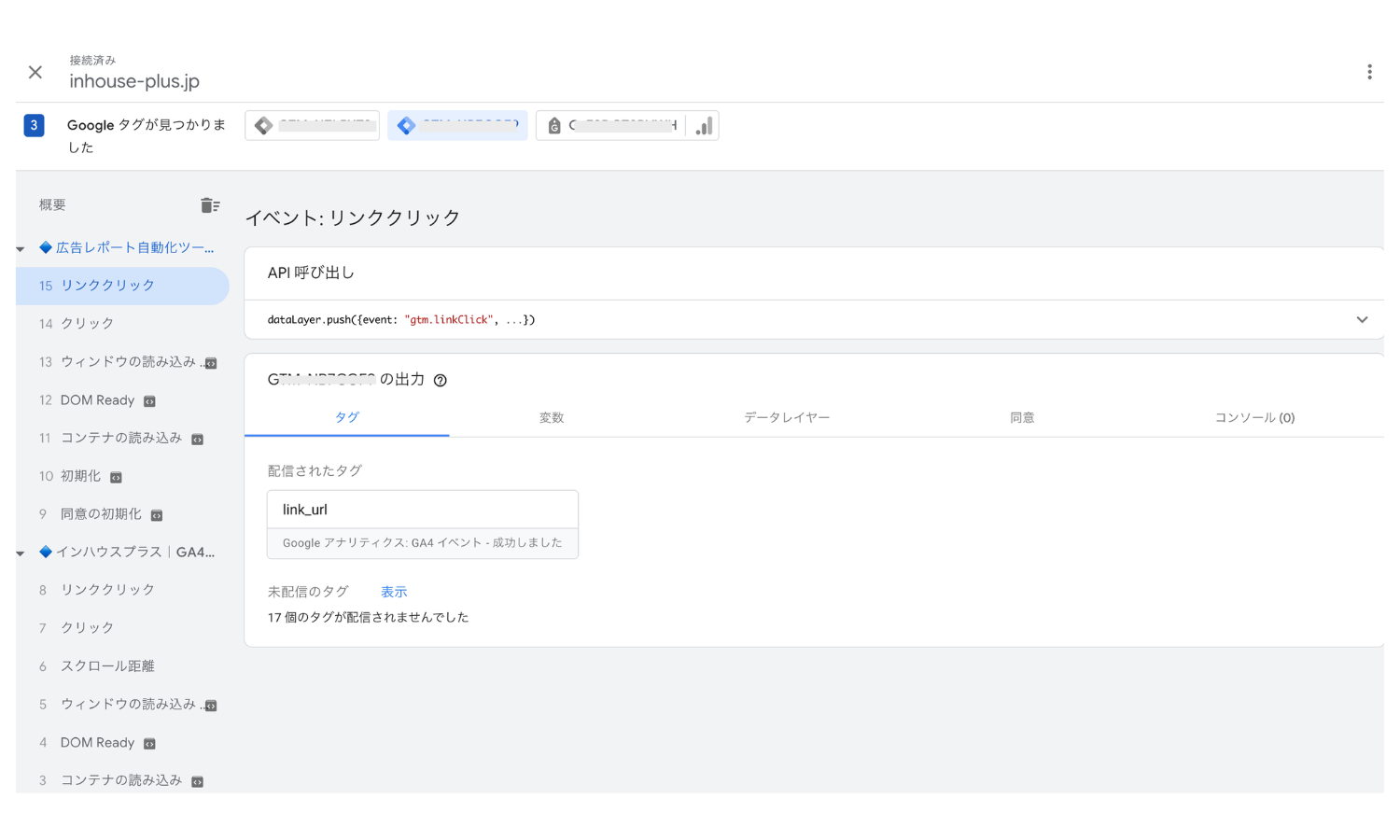
Task: Collapse the 広告レポート自動化ツー page group
Action: tap(21, 248)
